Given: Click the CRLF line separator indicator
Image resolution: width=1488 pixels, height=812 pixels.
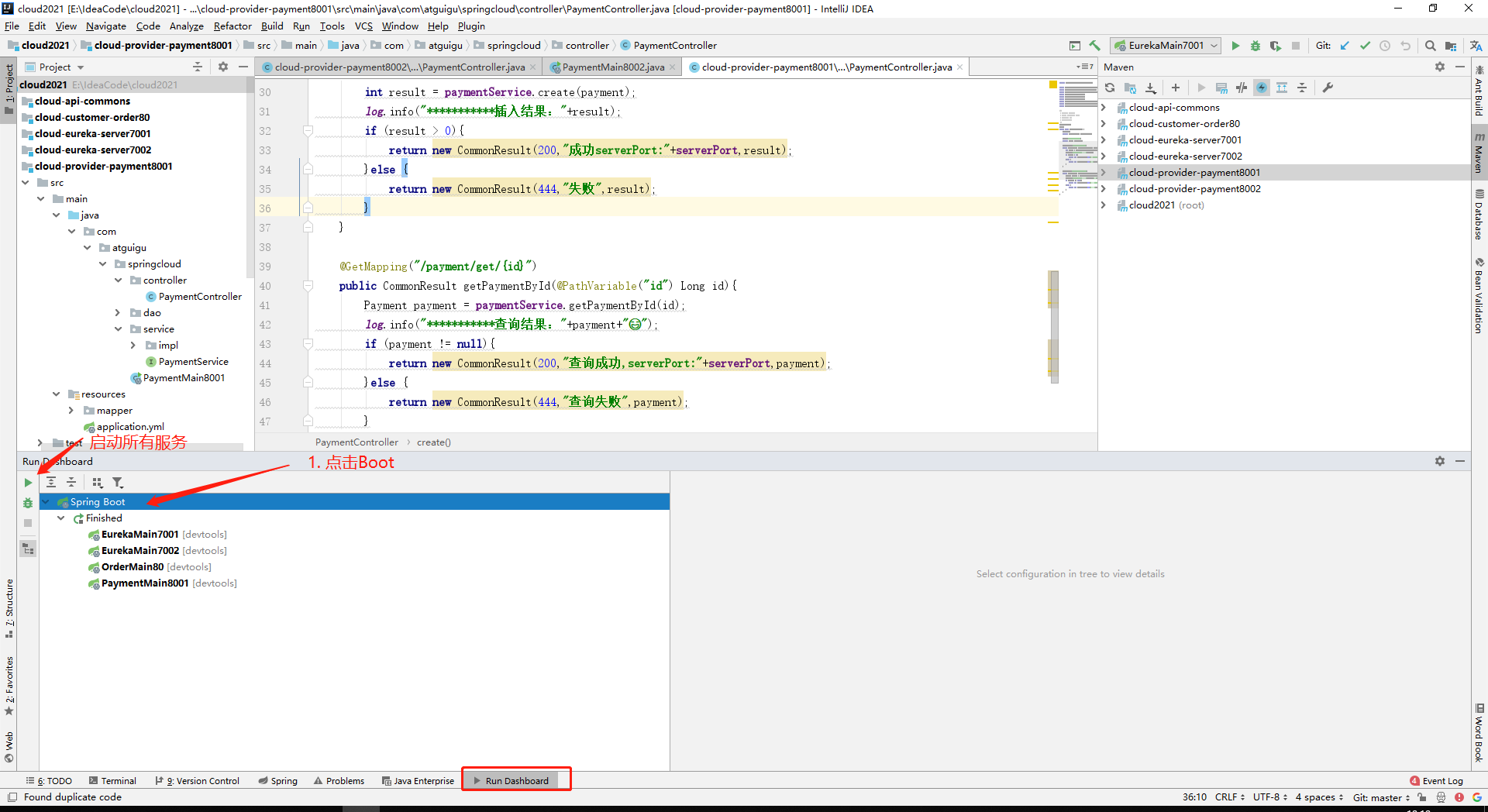Looking at the screenshot, I should tap(1230, 797).
